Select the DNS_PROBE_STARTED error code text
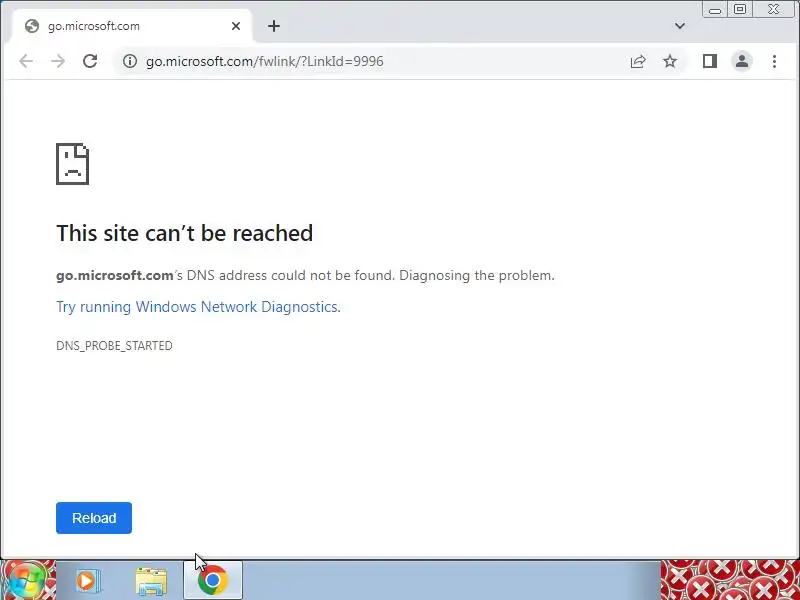Screen dimensions: 800x600 click(x=114, y=345)
